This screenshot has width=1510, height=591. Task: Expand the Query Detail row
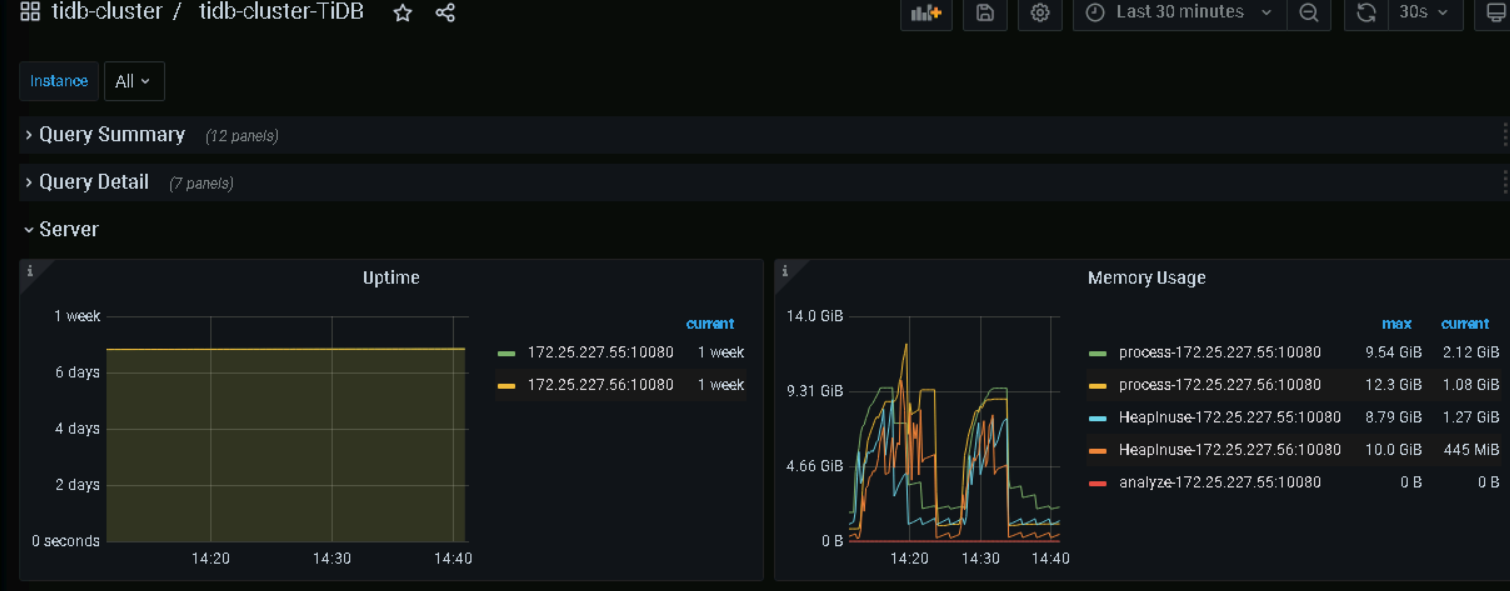(x=93, y=182)
